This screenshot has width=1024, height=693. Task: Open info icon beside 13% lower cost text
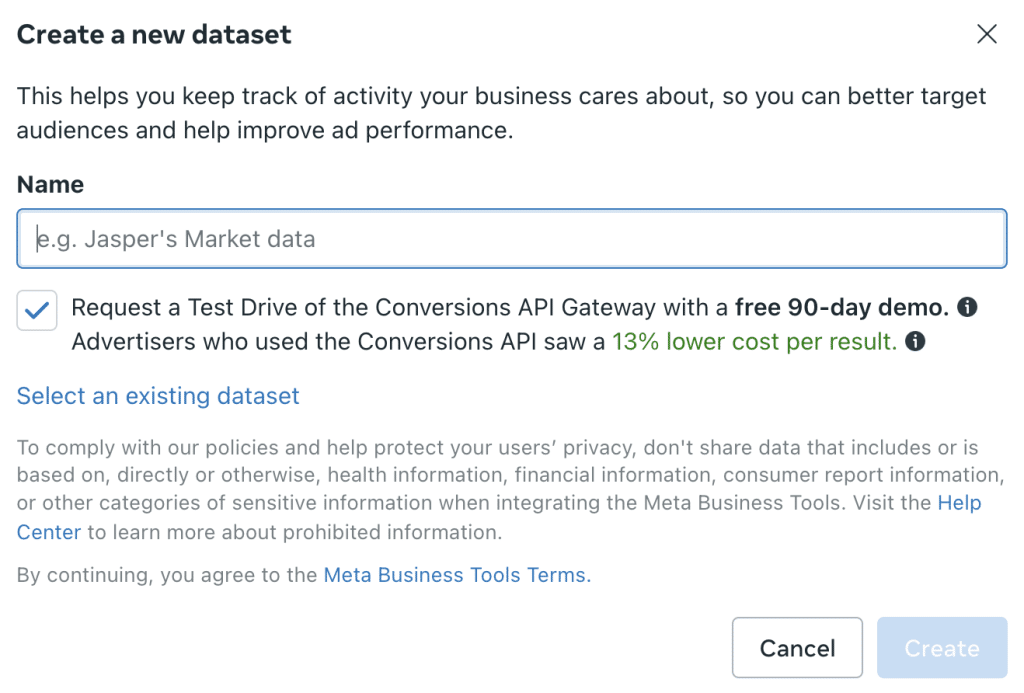915,341
